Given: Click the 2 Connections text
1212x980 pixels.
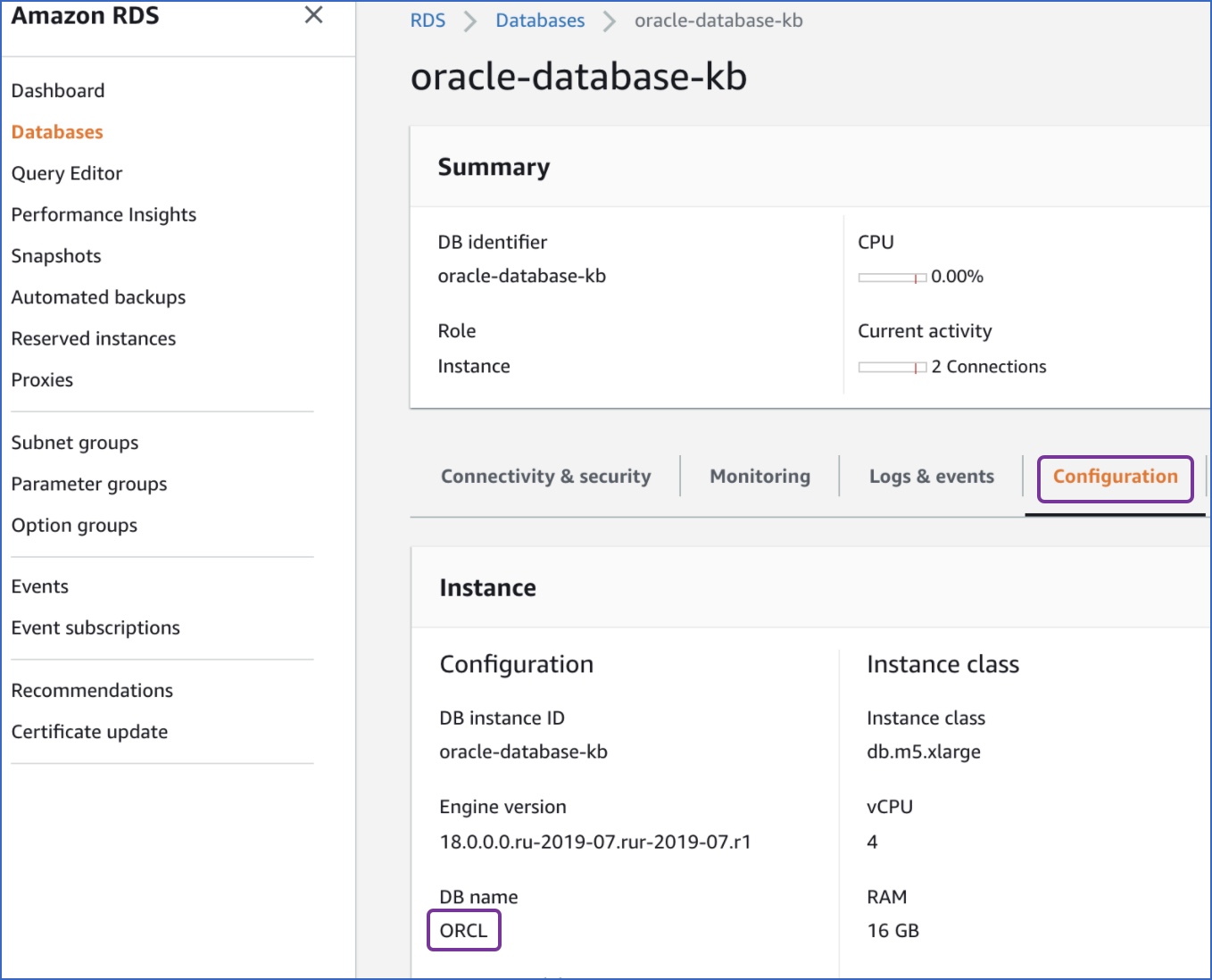Looking at the screenshot, I should [x=989, y=367].
